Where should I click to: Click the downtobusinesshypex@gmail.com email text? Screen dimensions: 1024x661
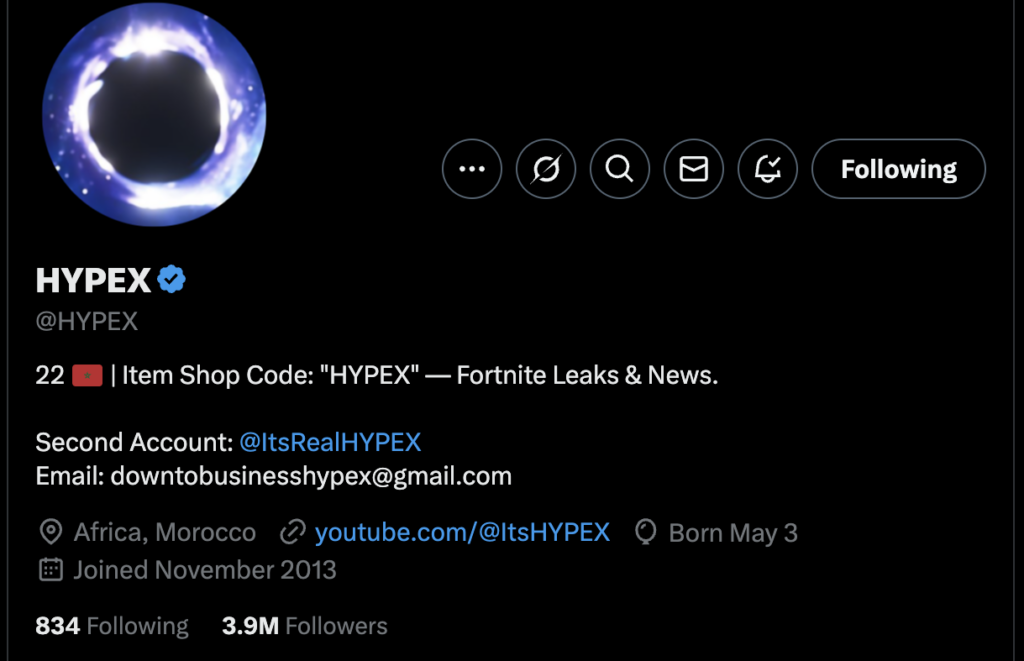(311, 476)
